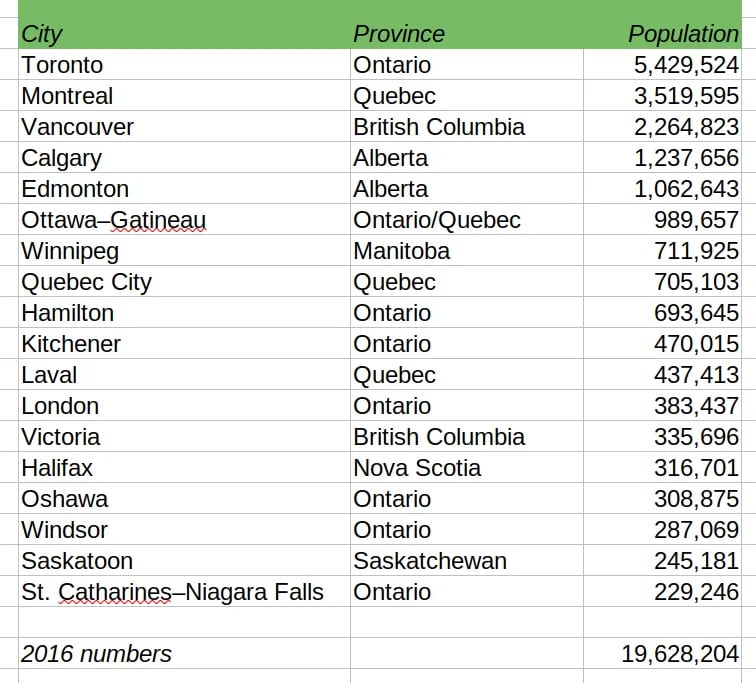The image size is (756, 683).
Task: Select the Ottawa–Gatineau cell
Action: [x=184, y=220]
